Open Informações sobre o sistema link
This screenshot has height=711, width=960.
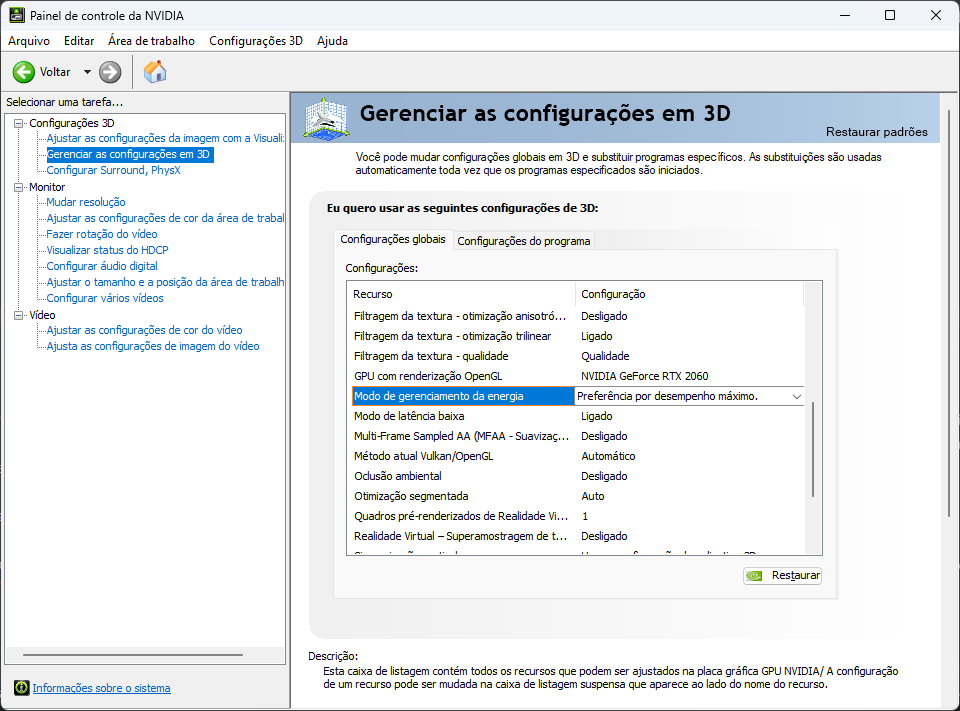pyautogui.click(x=102, y=688)
